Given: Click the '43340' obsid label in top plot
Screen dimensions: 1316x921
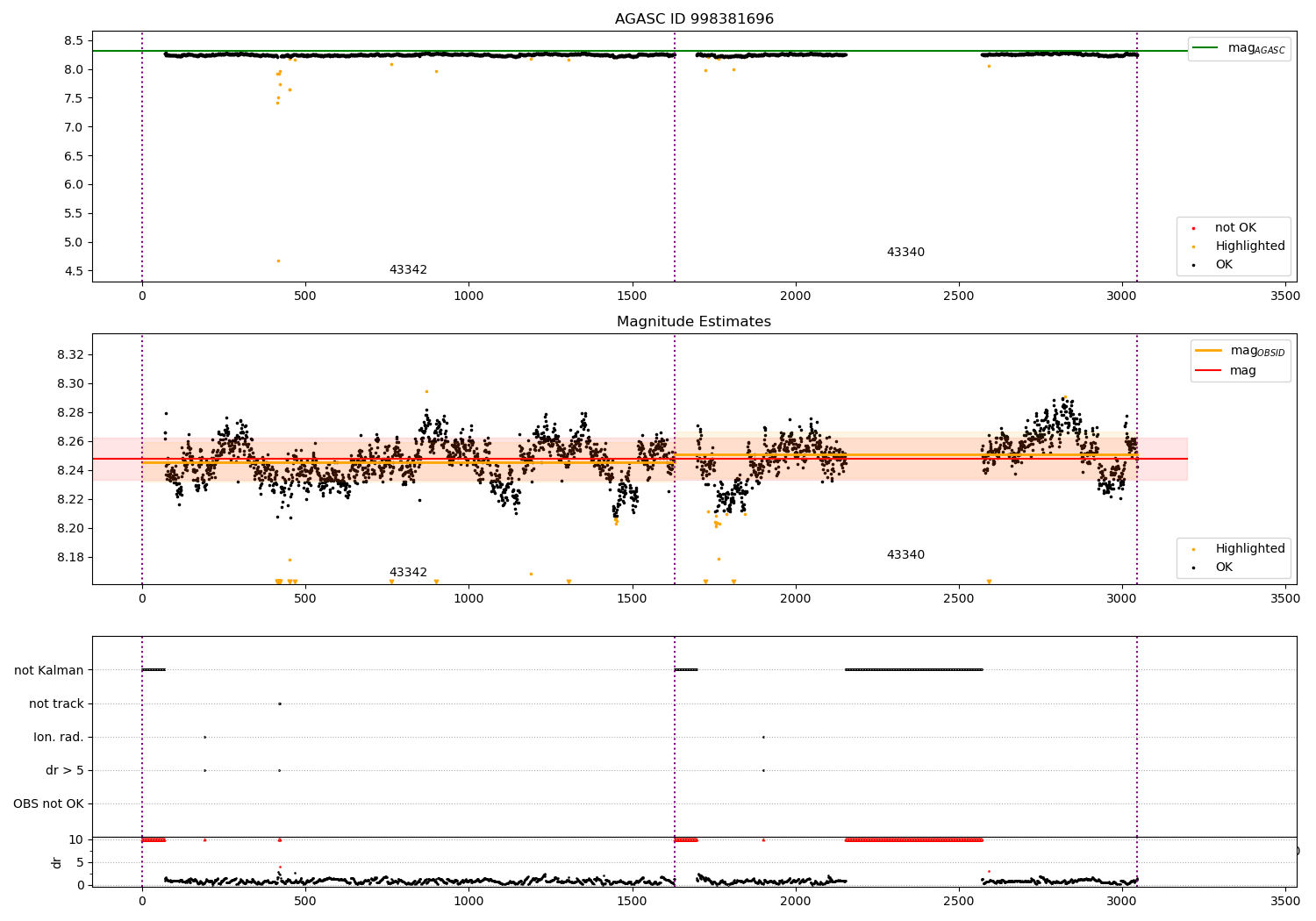Looking at the screenshot, I should [905, 253].
